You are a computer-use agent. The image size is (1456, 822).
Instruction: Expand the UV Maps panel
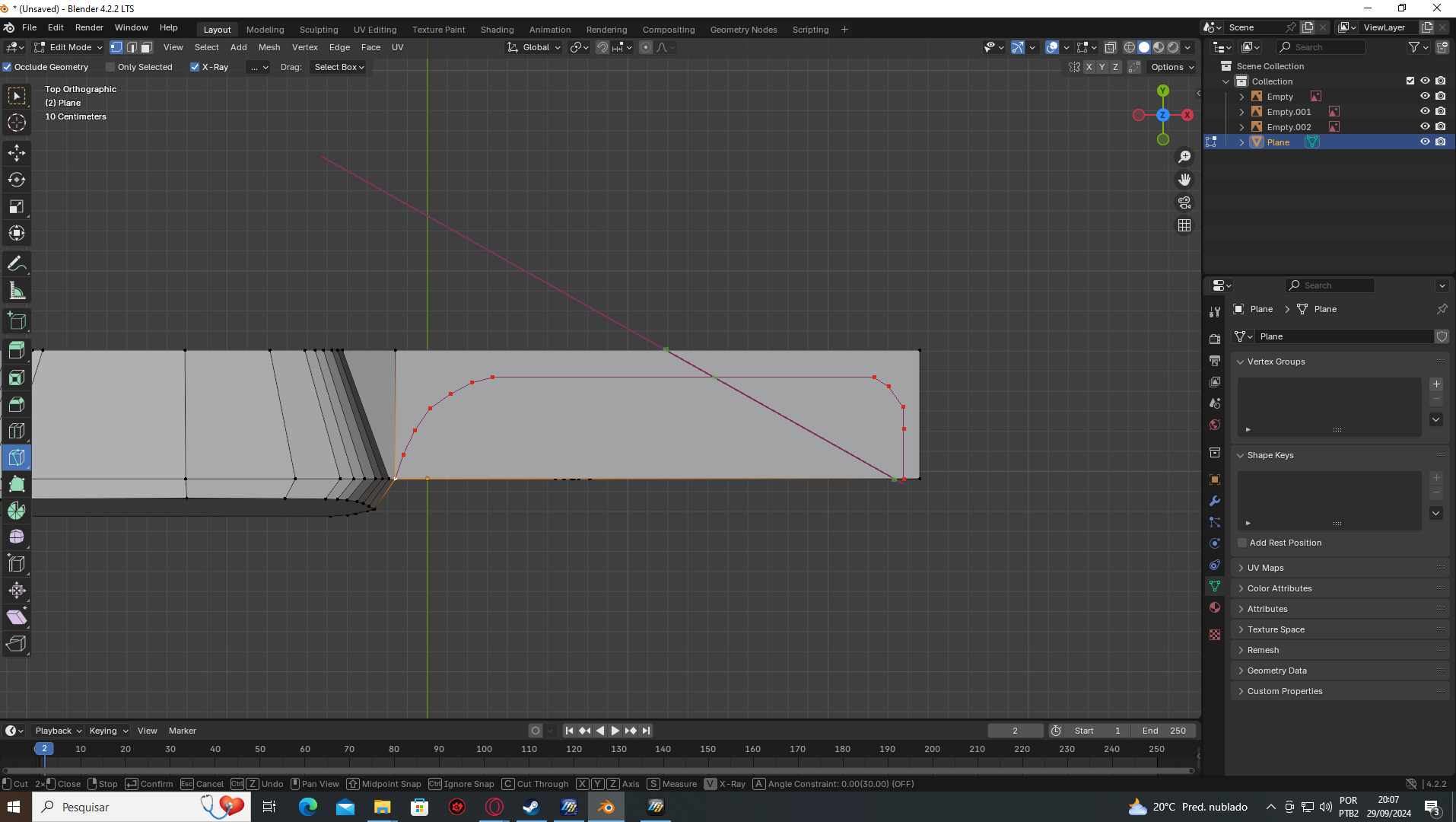(1241, 568)
